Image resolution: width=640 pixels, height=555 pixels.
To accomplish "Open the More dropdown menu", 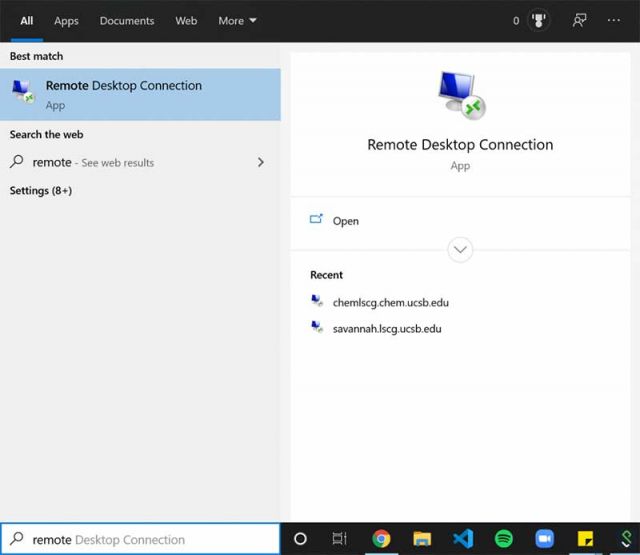I will tap(237, 21).
